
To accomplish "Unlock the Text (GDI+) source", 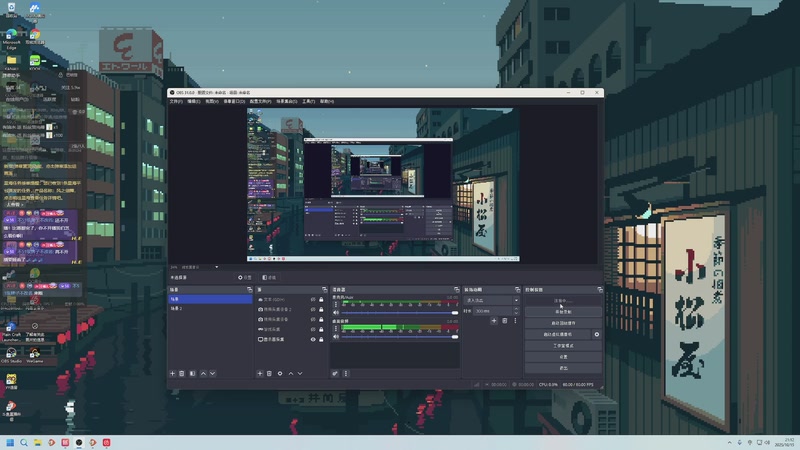I will [x=321, y=299].
